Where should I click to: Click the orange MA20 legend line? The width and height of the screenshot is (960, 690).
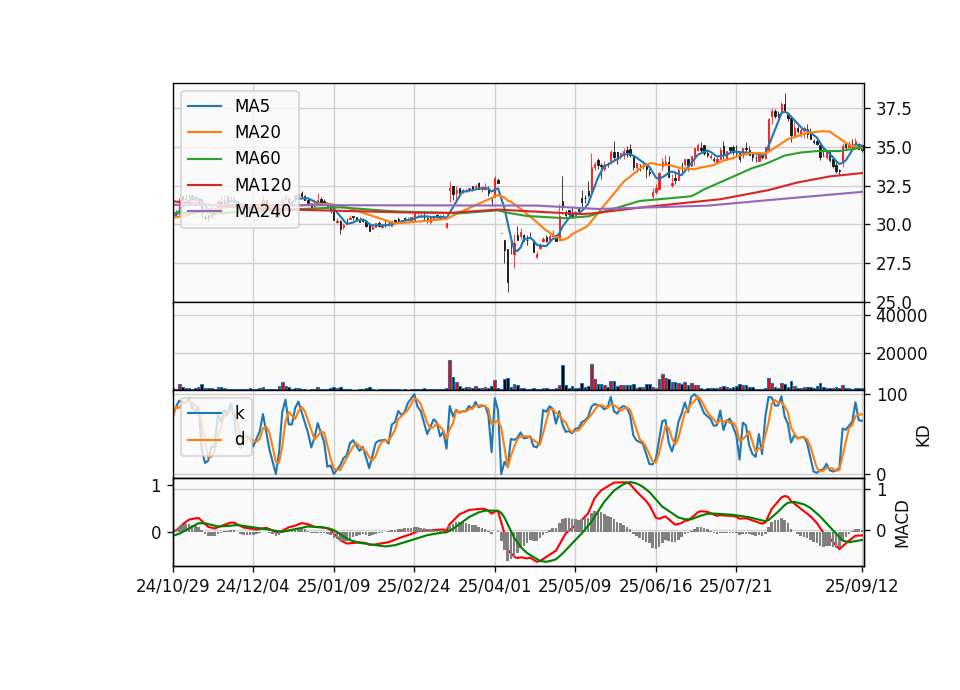click(204, 132)
